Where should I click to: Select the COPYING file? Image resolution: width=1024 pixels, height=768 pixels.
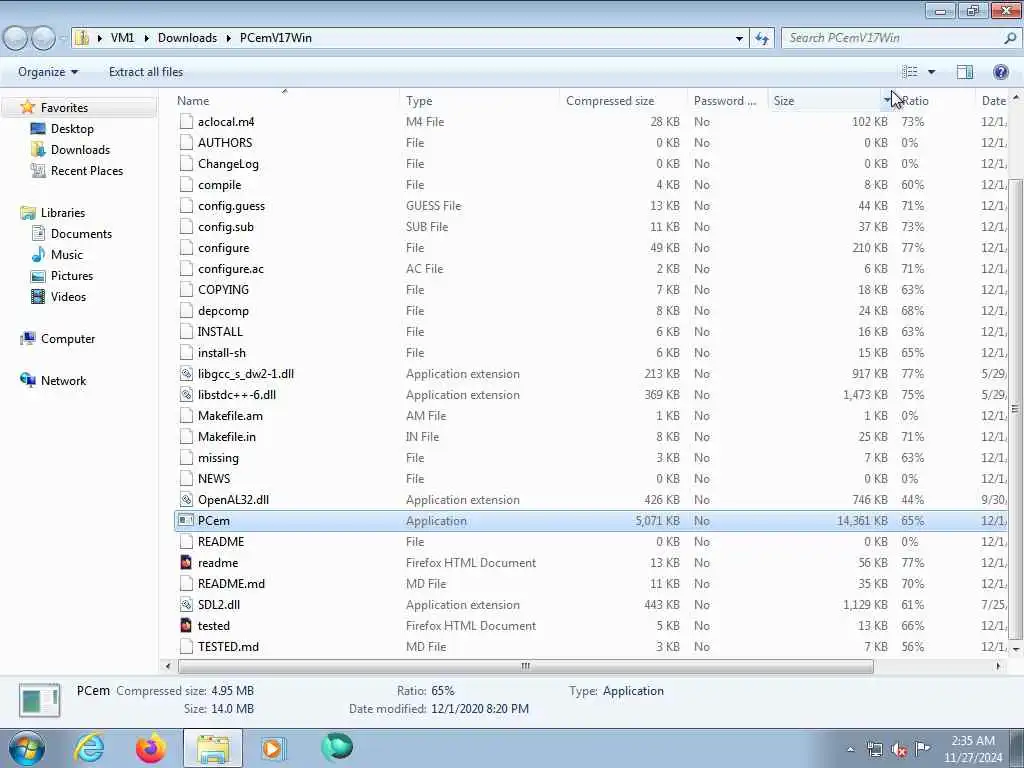(223, 289)
